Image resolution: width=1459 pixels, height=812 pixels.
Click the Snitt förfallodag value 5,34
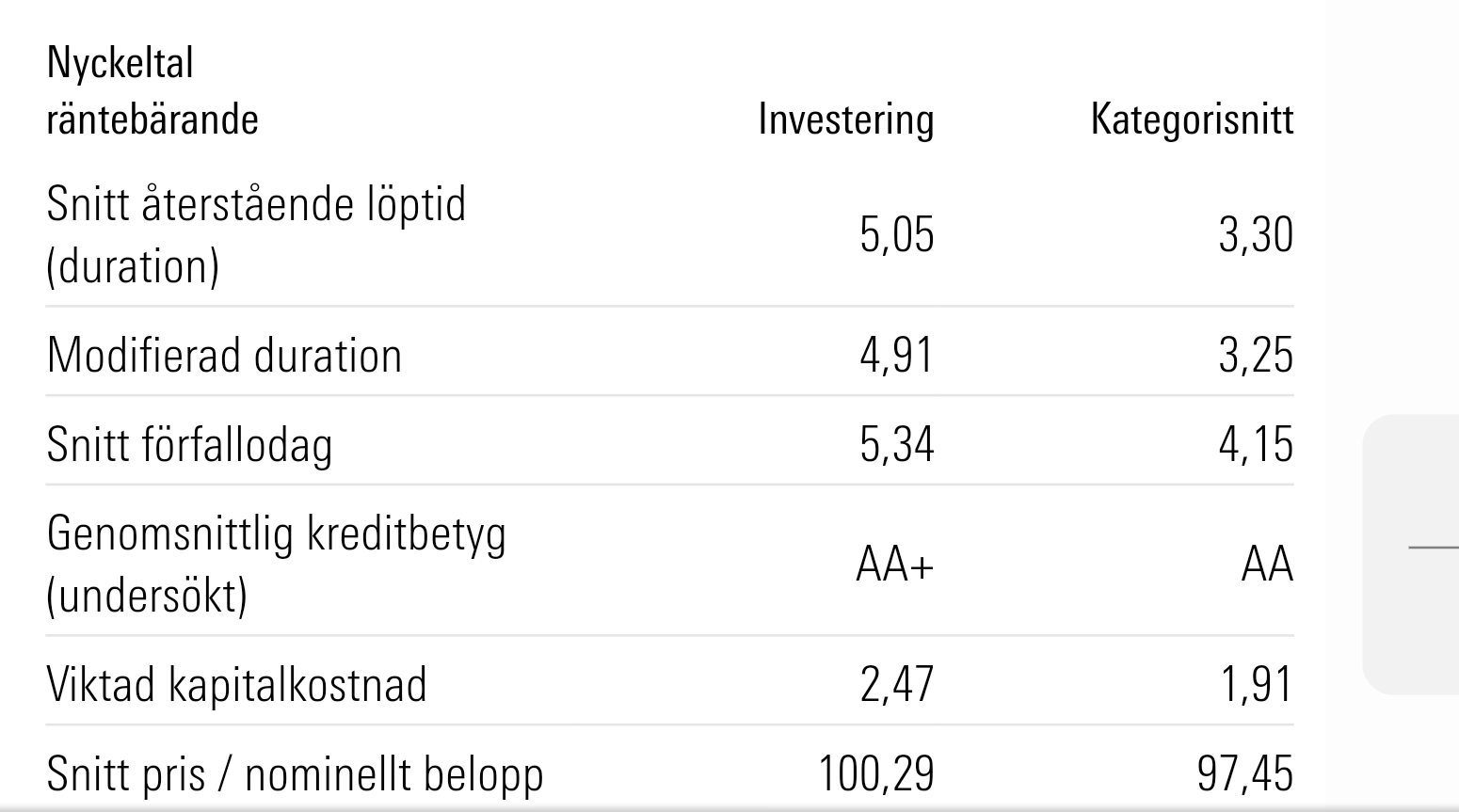(x=896, y=445)
